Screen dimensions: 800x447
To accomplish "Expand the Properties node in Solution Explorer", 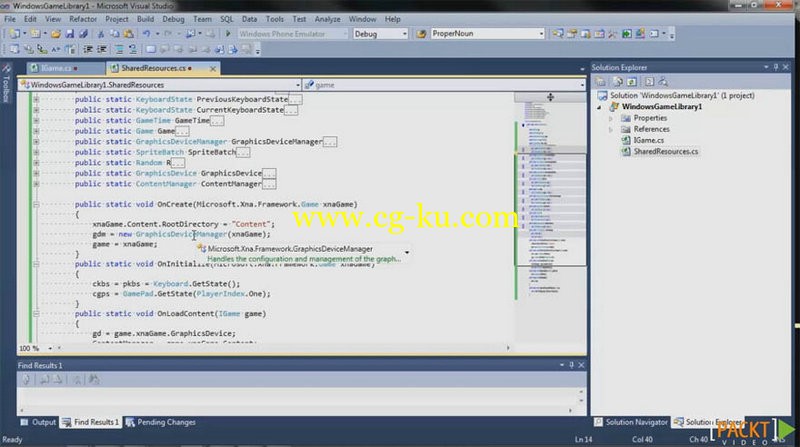I will click(x=611, y=118).
